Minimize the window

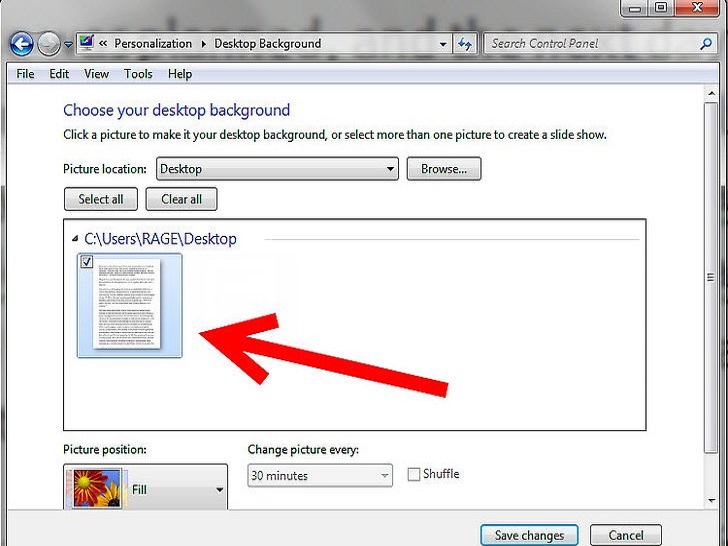click(634, 7)
